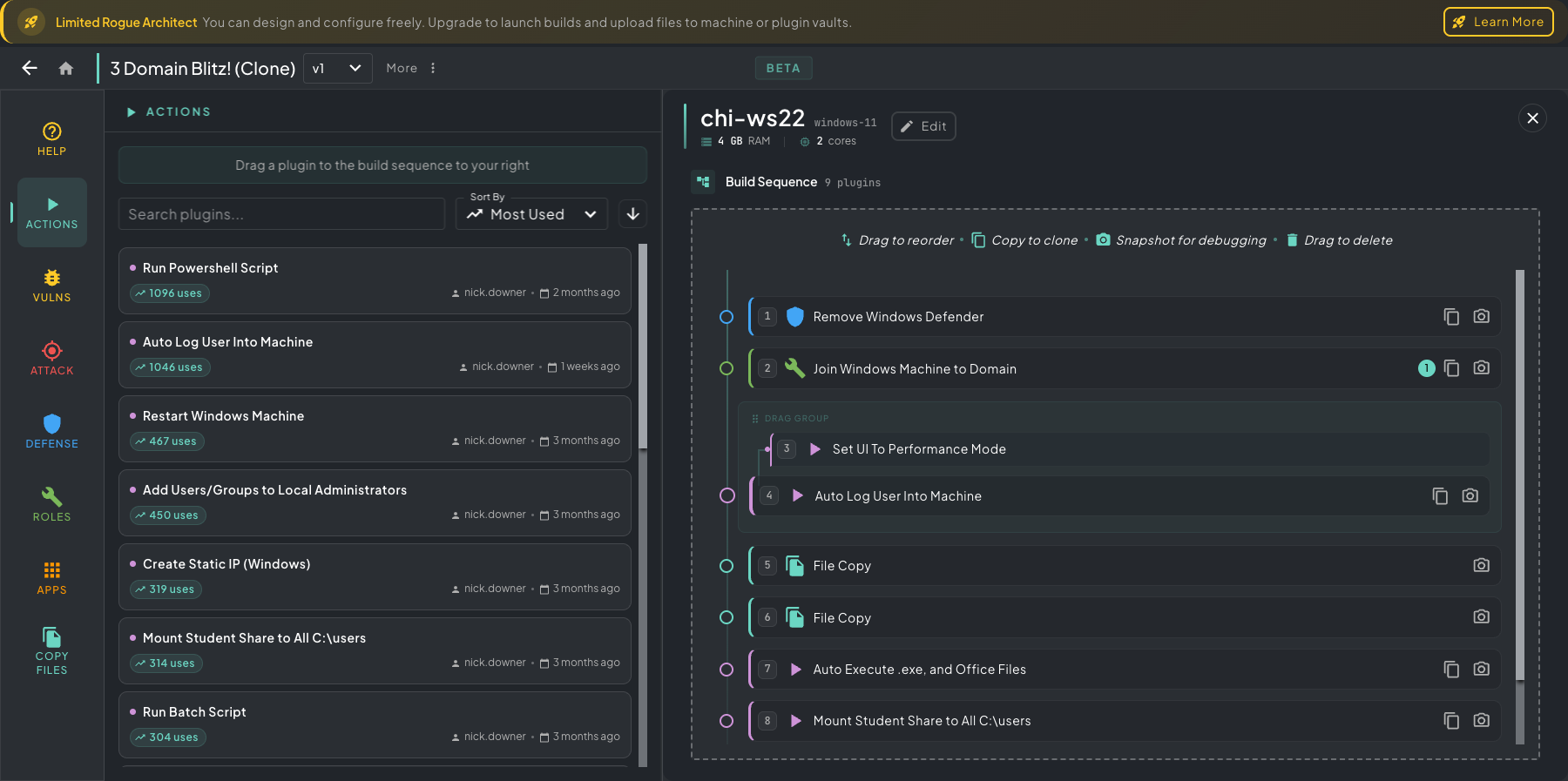The image size is (1568, 781).
Task: Select the Run Batch Script plugin
Action: (x=375, y=724)
